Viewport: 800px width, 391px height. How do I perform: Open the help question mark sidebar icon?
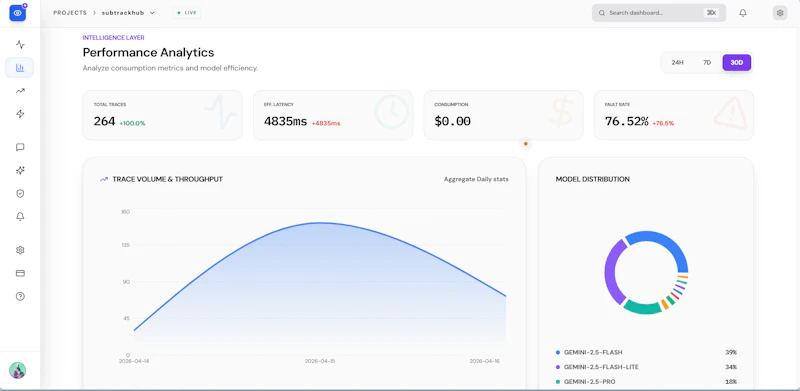(x=20, y=296)
